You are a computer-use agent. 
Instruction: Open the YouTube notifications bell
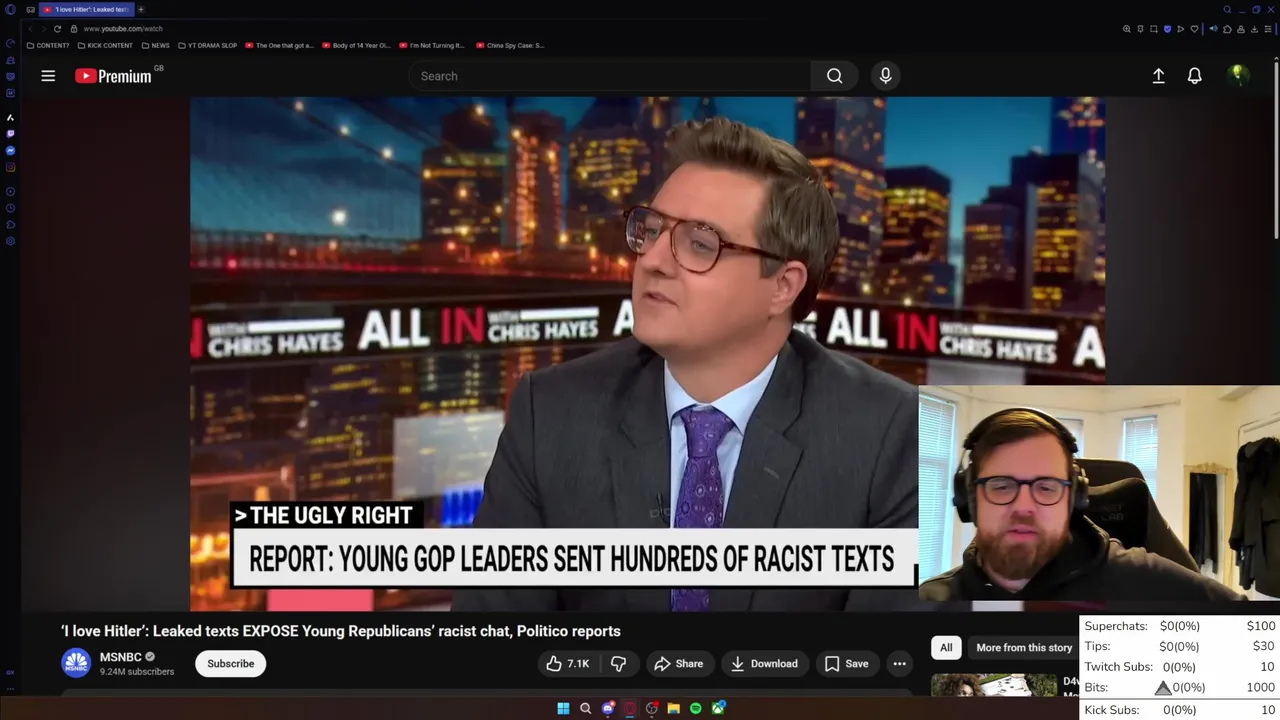(x=1194, y=76)
